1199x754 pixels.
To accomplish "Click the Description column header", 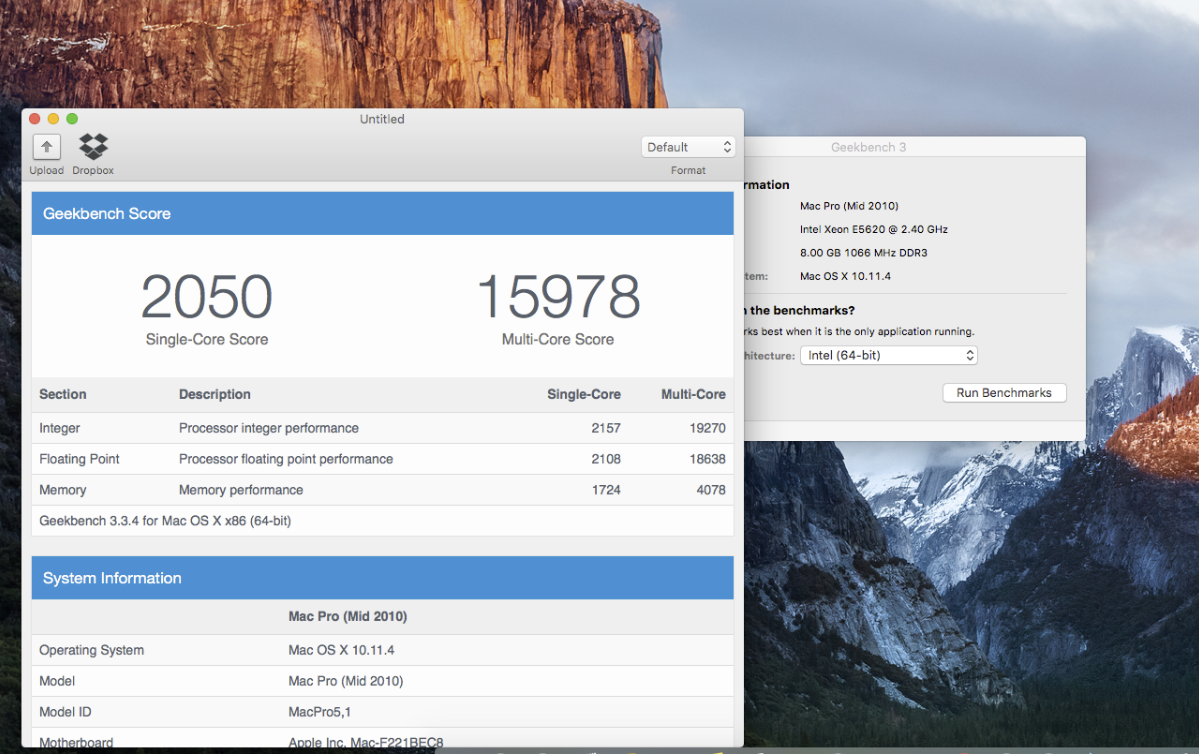I will click(x=215, y=395).
